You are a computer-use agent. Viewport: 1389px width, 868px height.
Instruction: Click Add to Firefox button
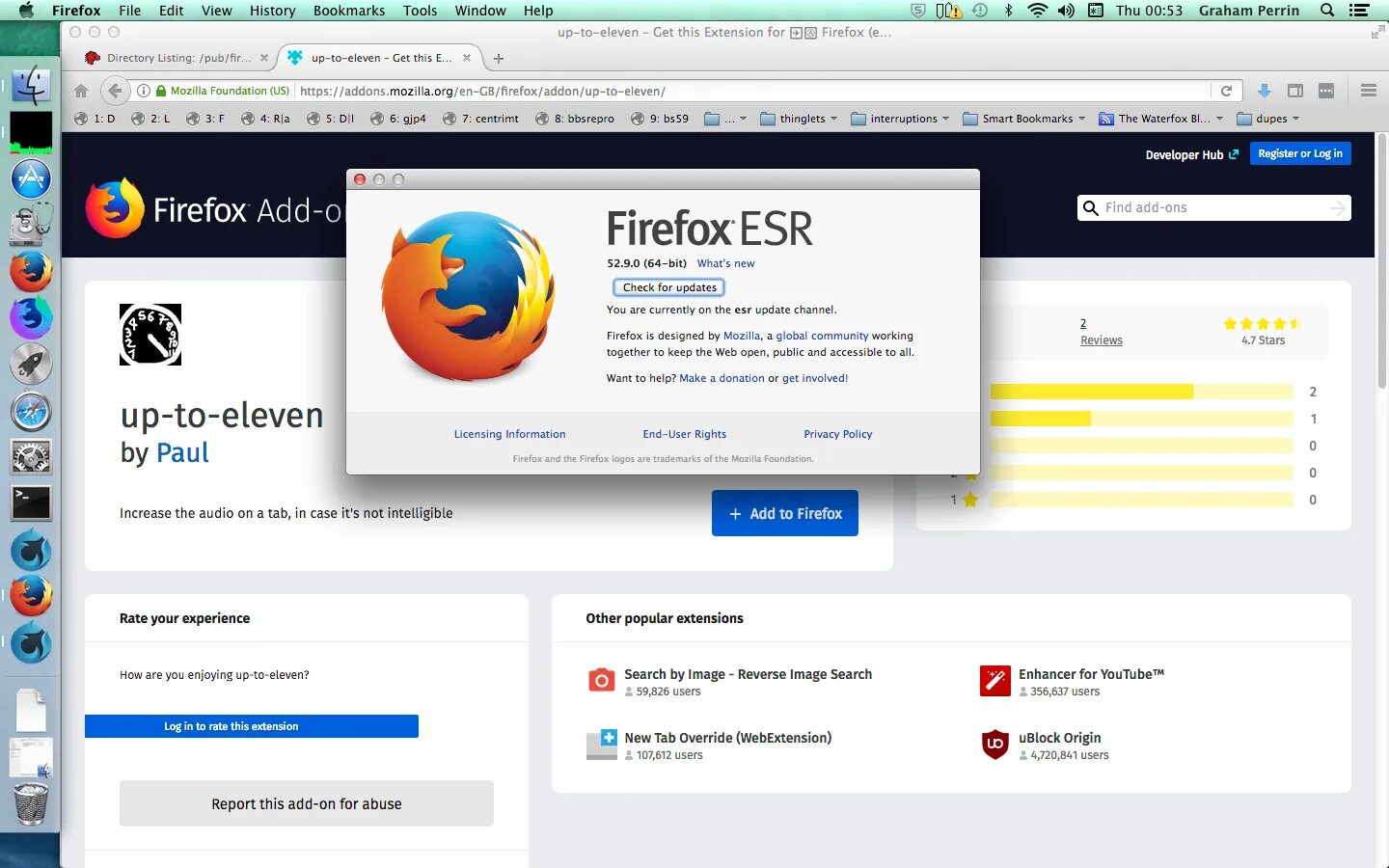(x=785, y=514)
